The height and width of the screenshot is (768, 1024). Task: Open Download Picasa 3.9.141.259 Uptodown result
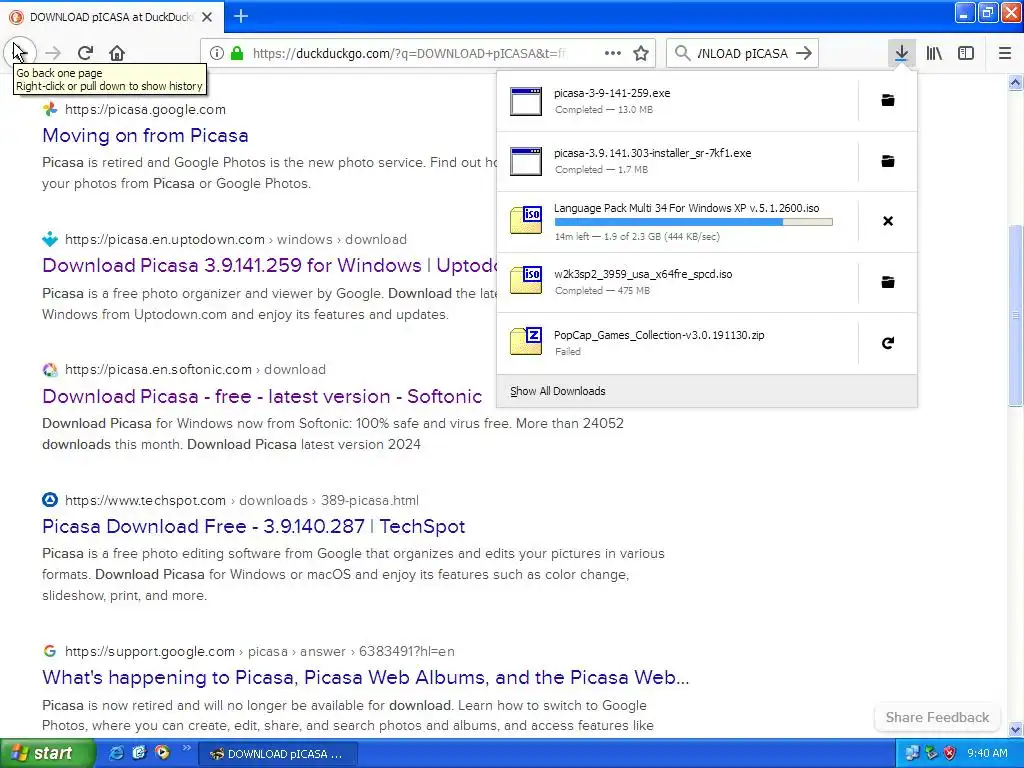(269, 265)
